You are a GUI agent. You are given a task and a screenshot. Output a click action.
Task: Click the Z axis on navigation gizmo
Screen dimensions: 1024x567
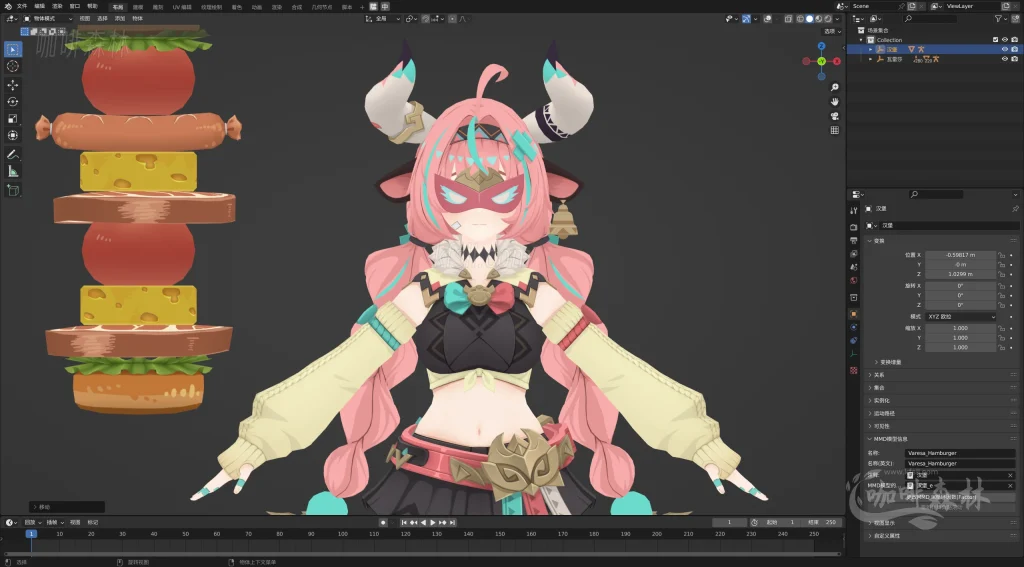click(822, 46)
